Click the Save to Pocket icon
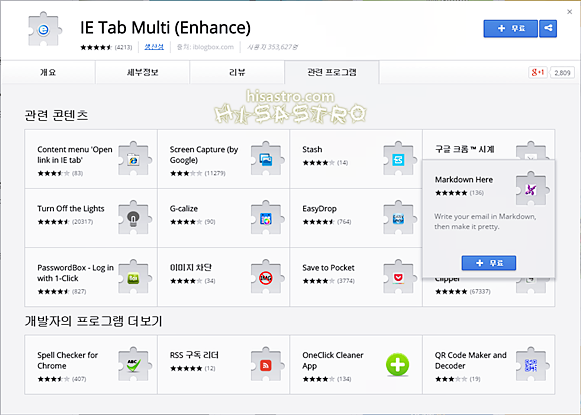Image resolution: width=581 pixels, height=415 pixels. click(399, 277)
